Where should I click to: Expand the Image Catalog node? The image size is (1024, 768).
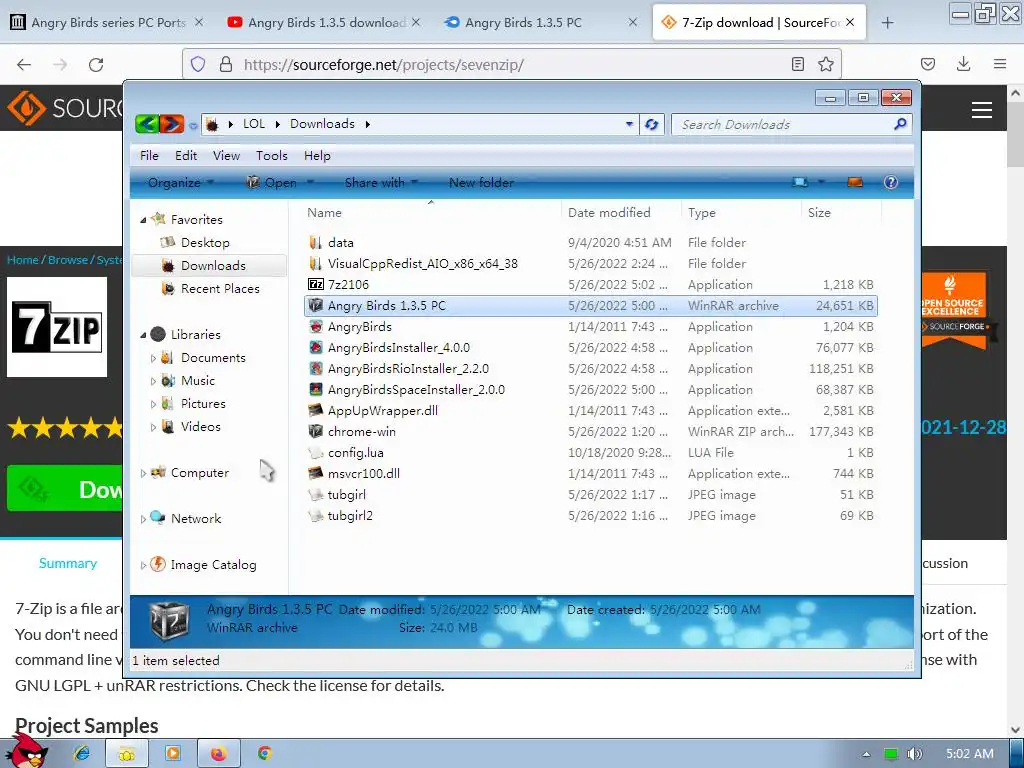143,565
